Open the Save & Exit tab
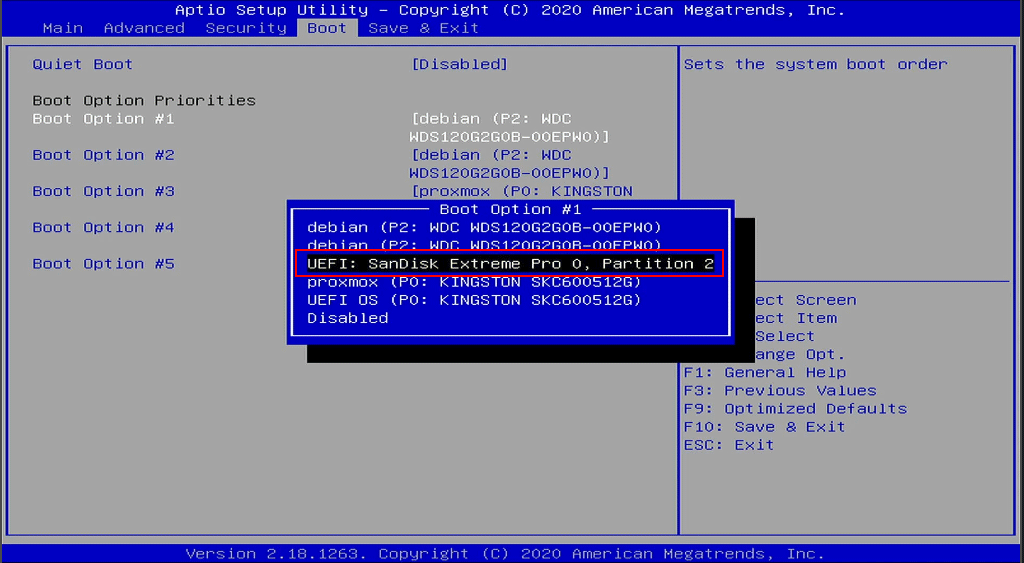1024x563 pixels. 423,28
